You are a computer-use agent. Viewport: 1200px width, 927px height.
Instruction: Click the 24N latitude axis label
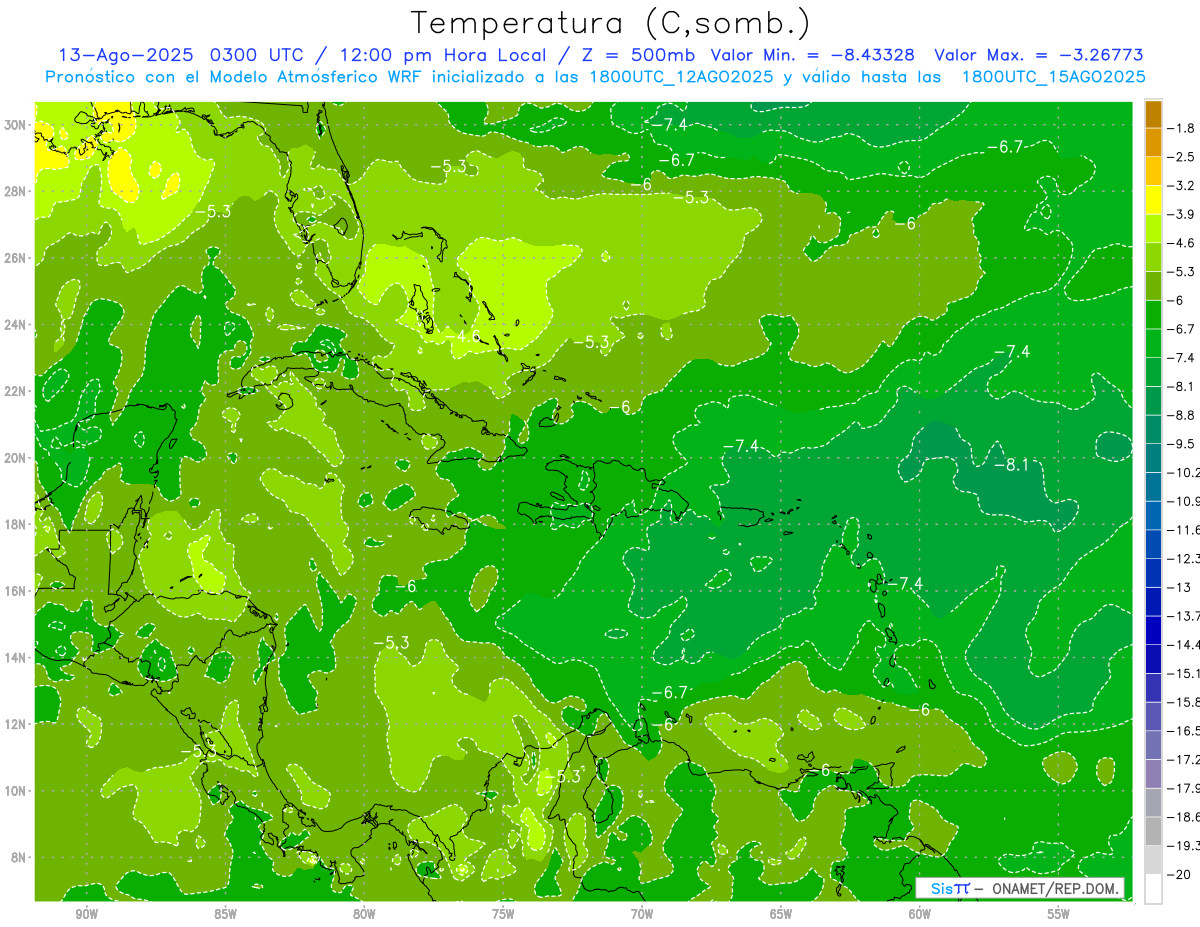(x=17, y=325)
